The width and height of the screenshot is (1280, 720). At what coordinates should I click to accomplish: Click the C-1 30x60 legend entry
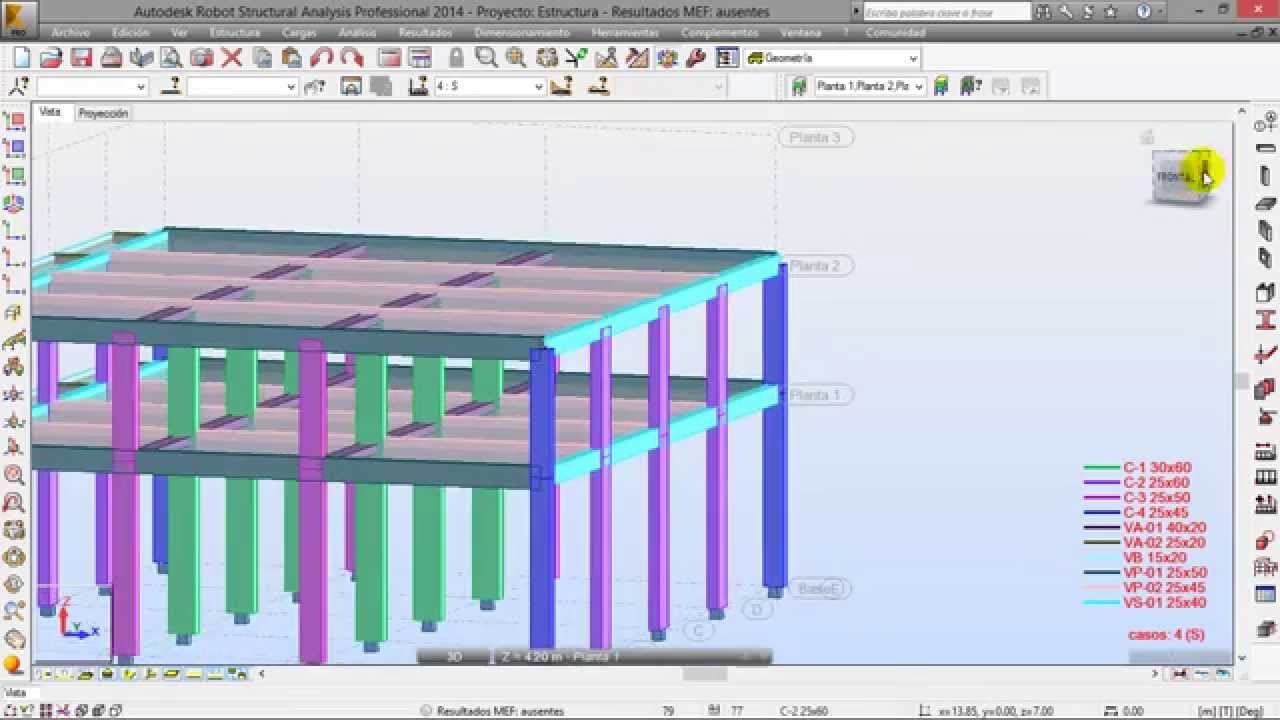click(1138, 467)
